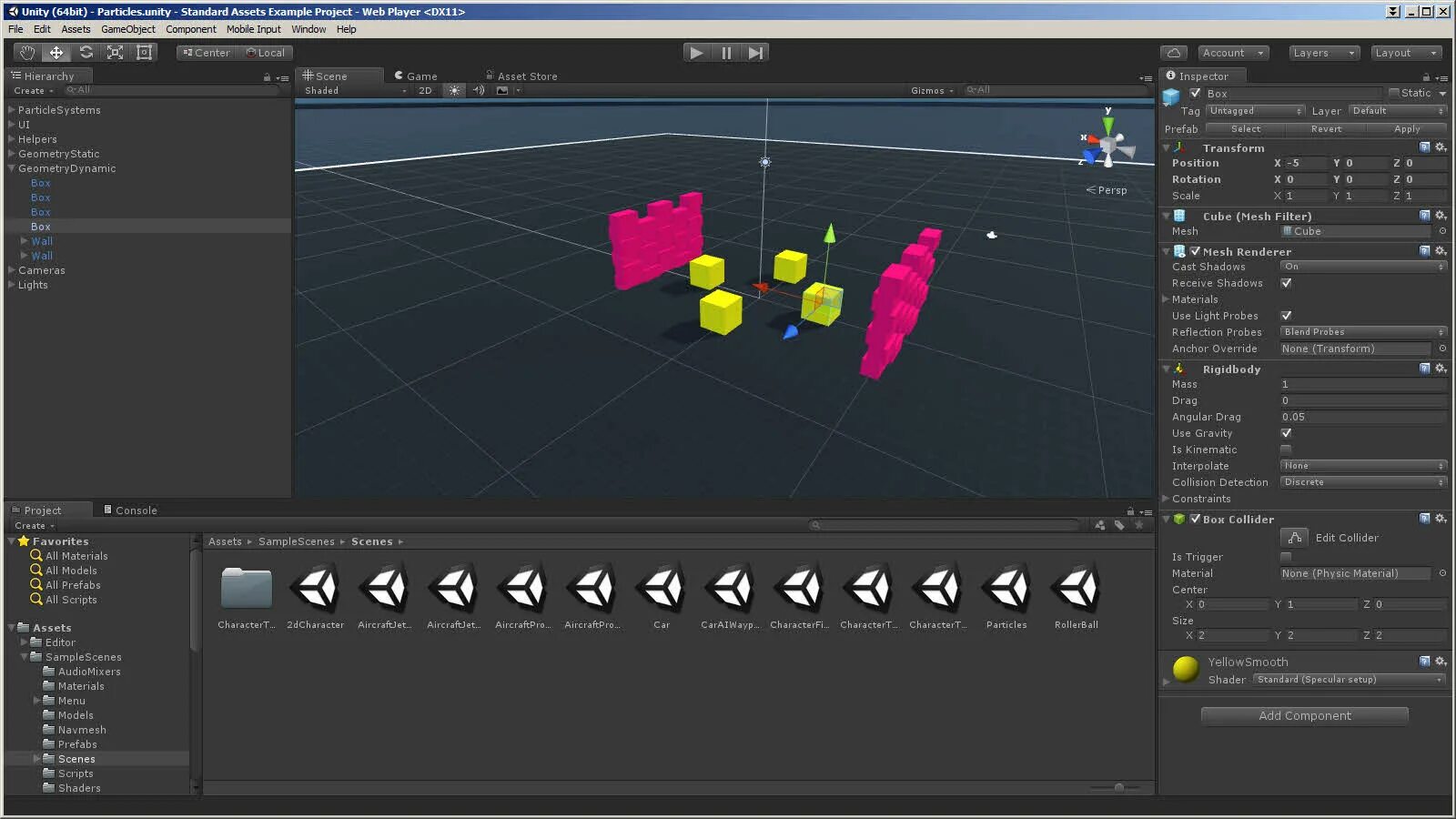Click the YellowSmooth material sphere preview

tap(1185, 669)
